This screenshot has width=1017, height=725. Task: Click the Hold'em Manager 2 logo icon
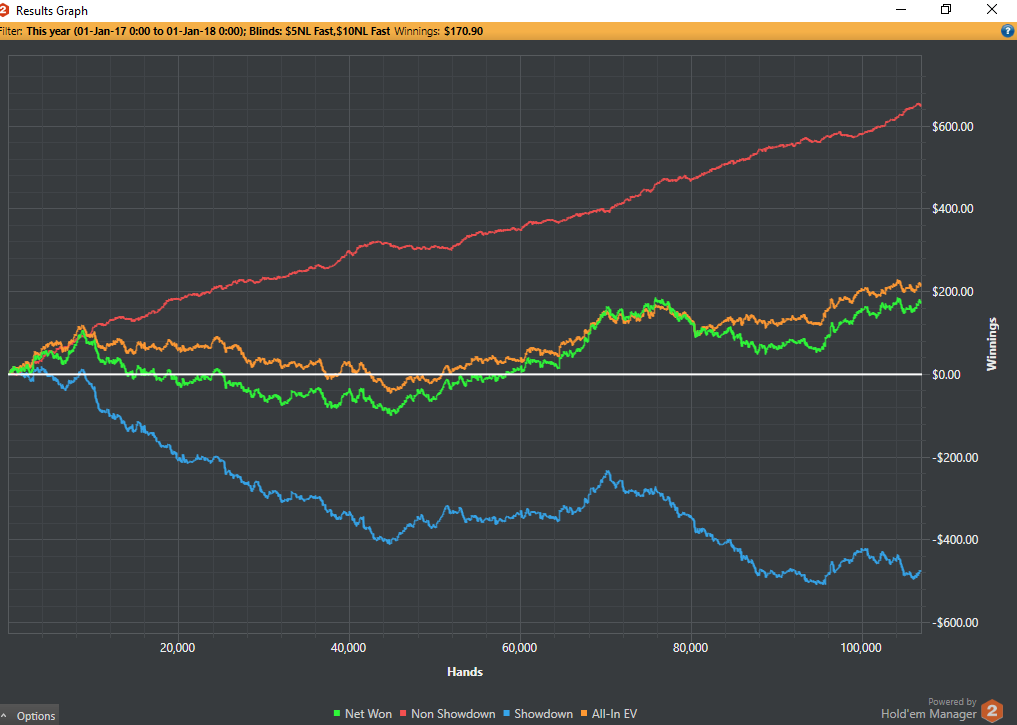pos(992,711)
